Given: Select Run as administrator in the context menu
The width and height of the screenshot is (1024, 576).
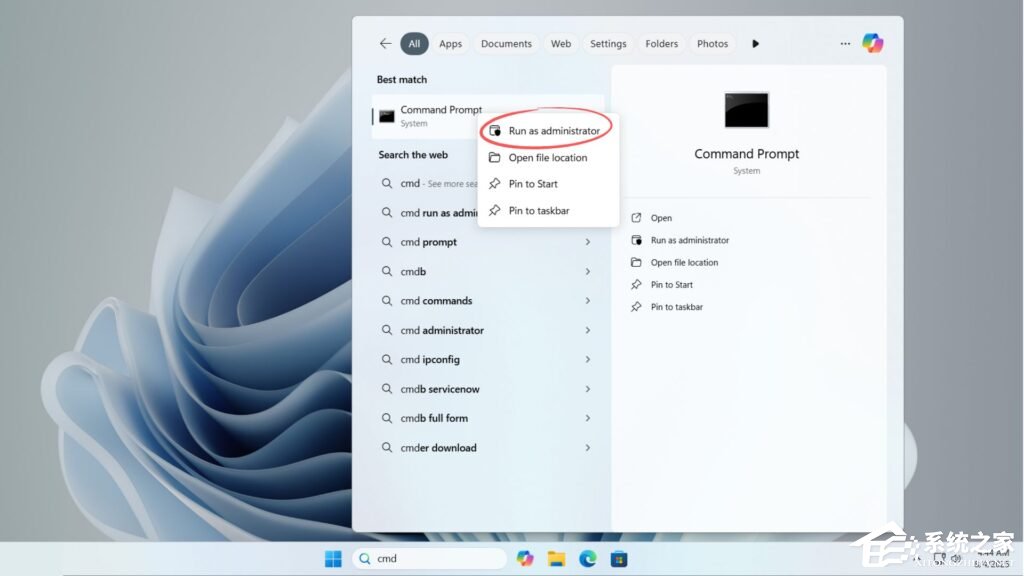Looking at the screenshot, I should point(550,130).
